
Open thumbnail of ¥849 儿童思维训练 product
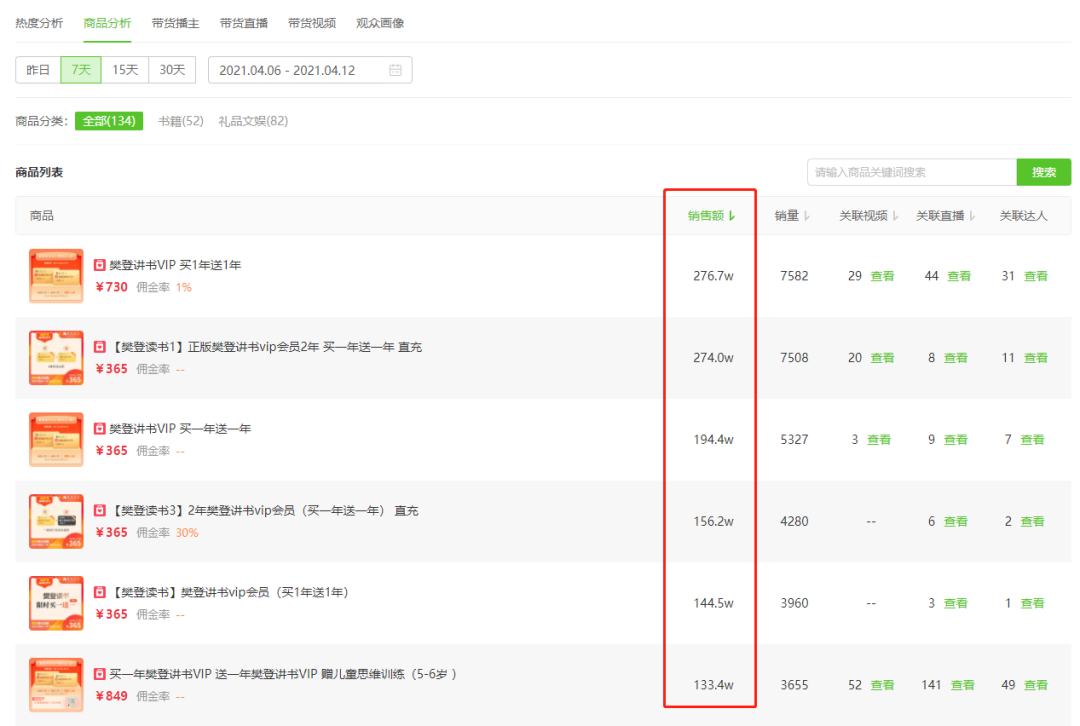[x=56, y=685]
